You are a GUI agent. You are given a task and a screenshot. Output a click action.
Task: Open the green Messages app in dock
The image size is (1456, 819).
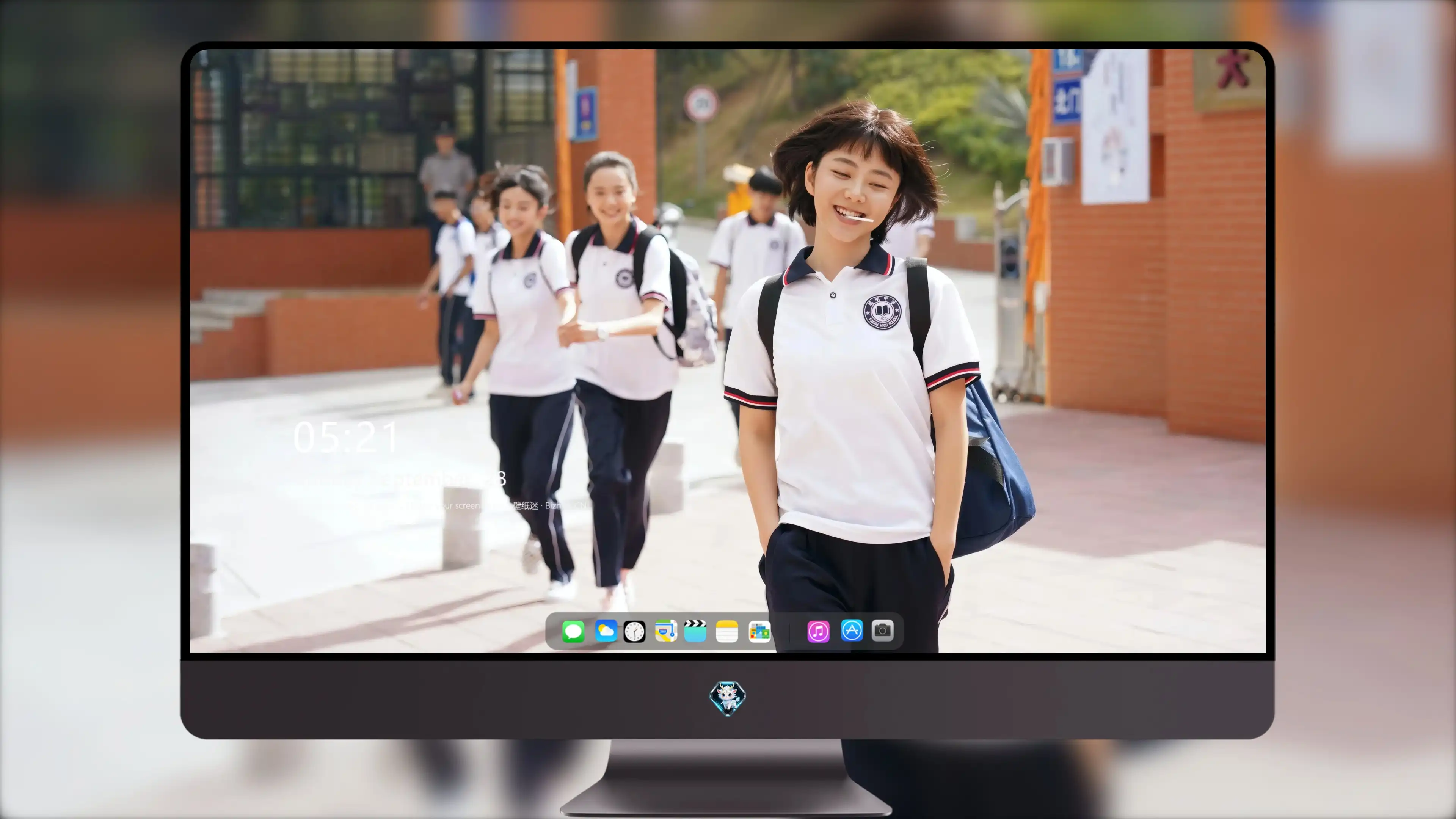[x=573, y=631]
